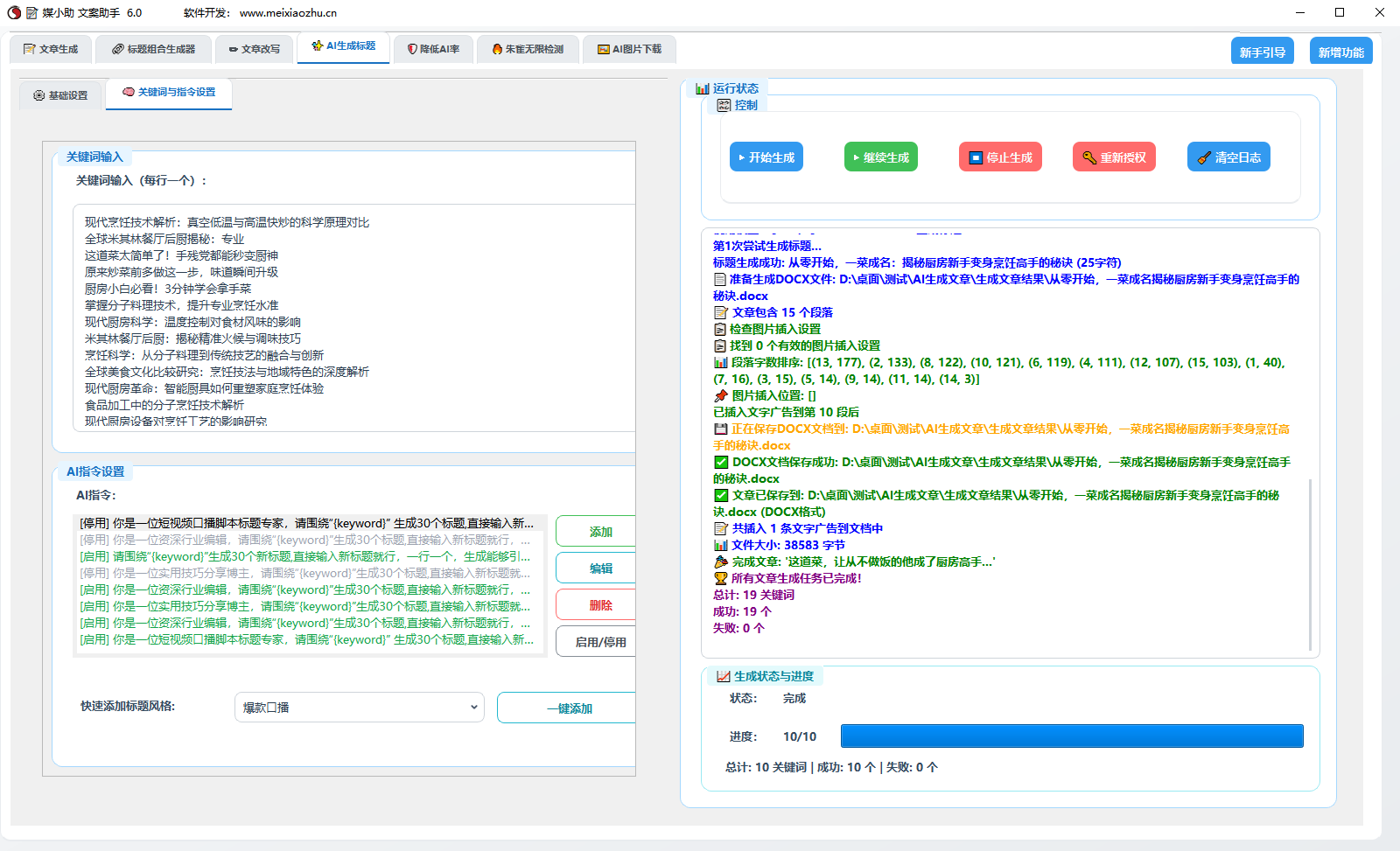Select the first [停用] AI instruction row
Image resolution: width=1400 pixels, height=851 pixels.
306,523
